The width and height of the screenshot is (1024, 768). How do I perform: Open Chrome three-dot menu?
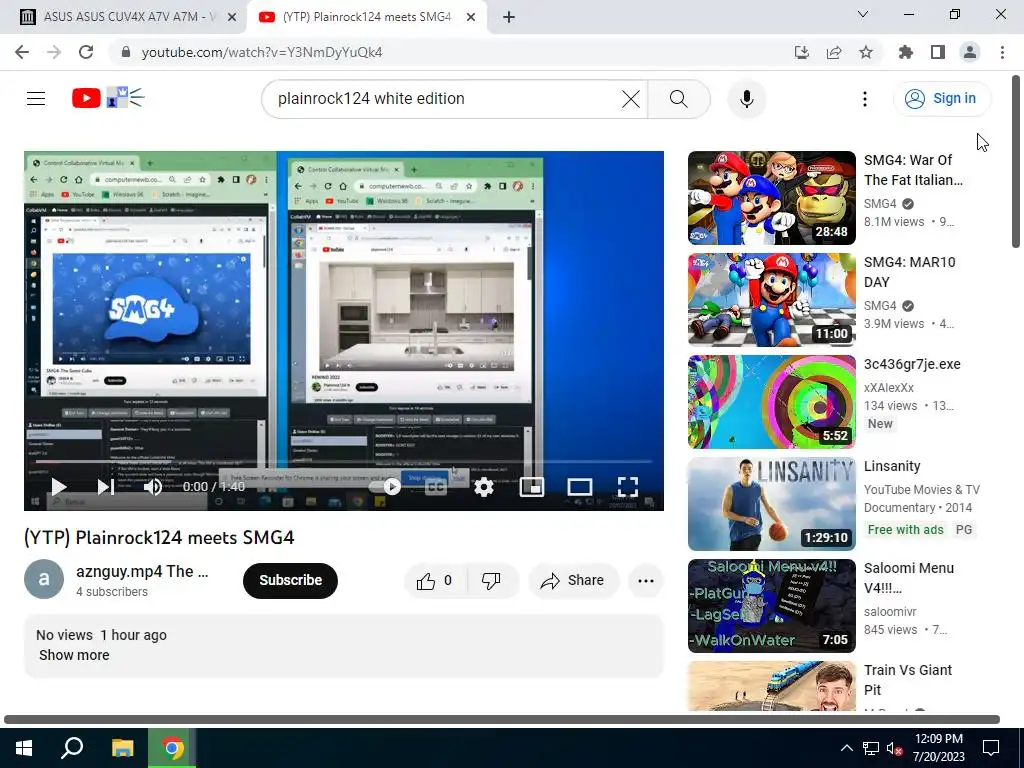[1002, 52]
